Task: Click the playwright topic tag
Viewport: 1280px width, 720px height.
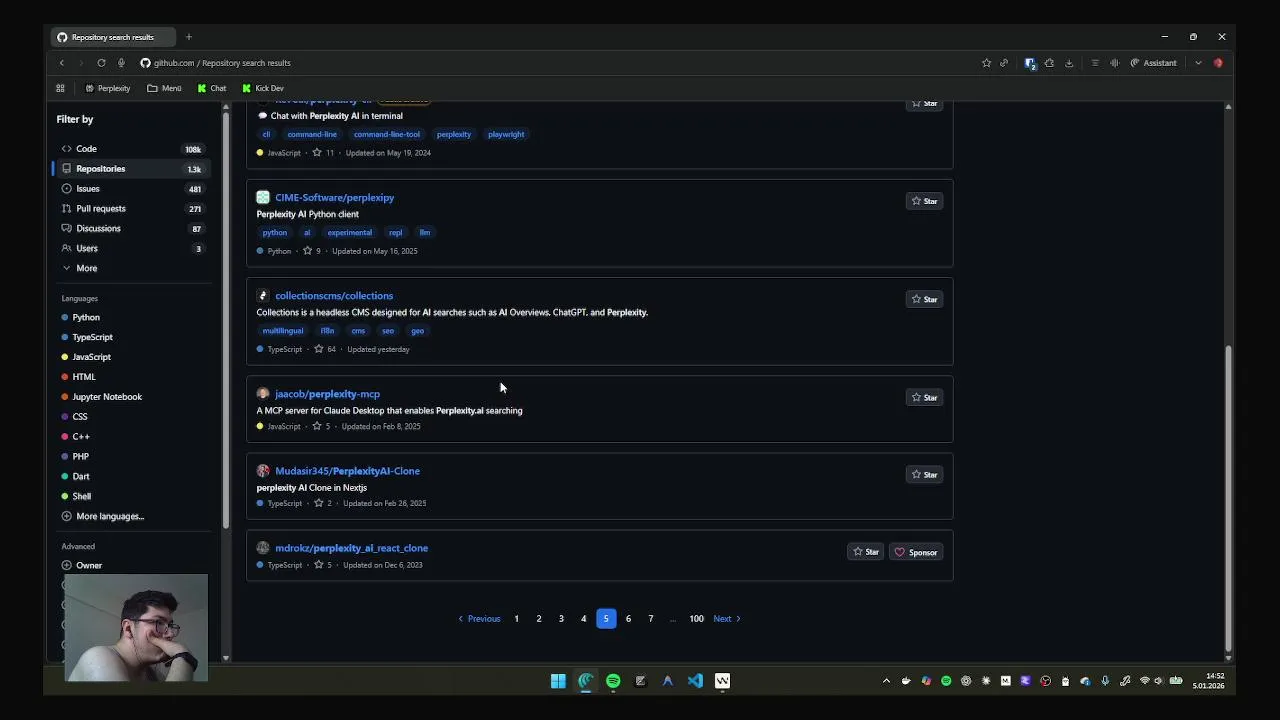Action: pyautogui.click(x=506, y=134)
